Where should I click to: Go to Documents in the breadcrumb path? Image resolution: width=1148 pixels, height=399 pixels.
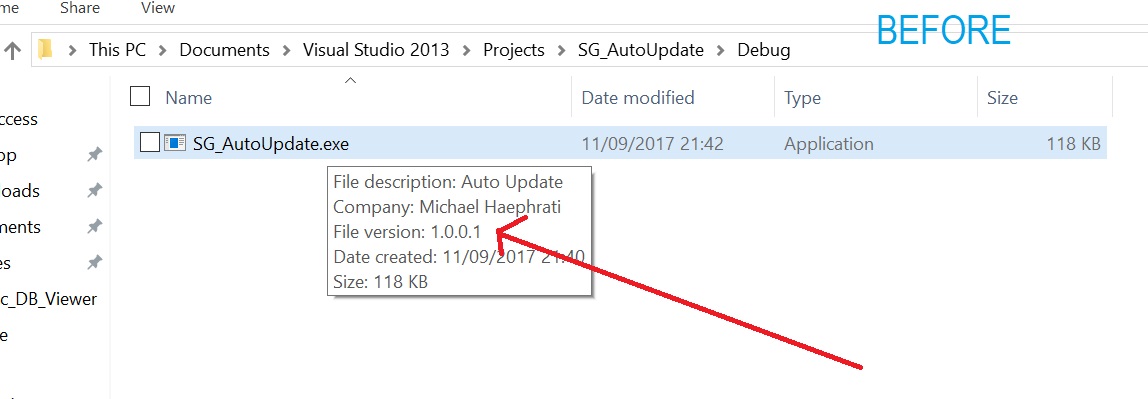coord(225,51)
